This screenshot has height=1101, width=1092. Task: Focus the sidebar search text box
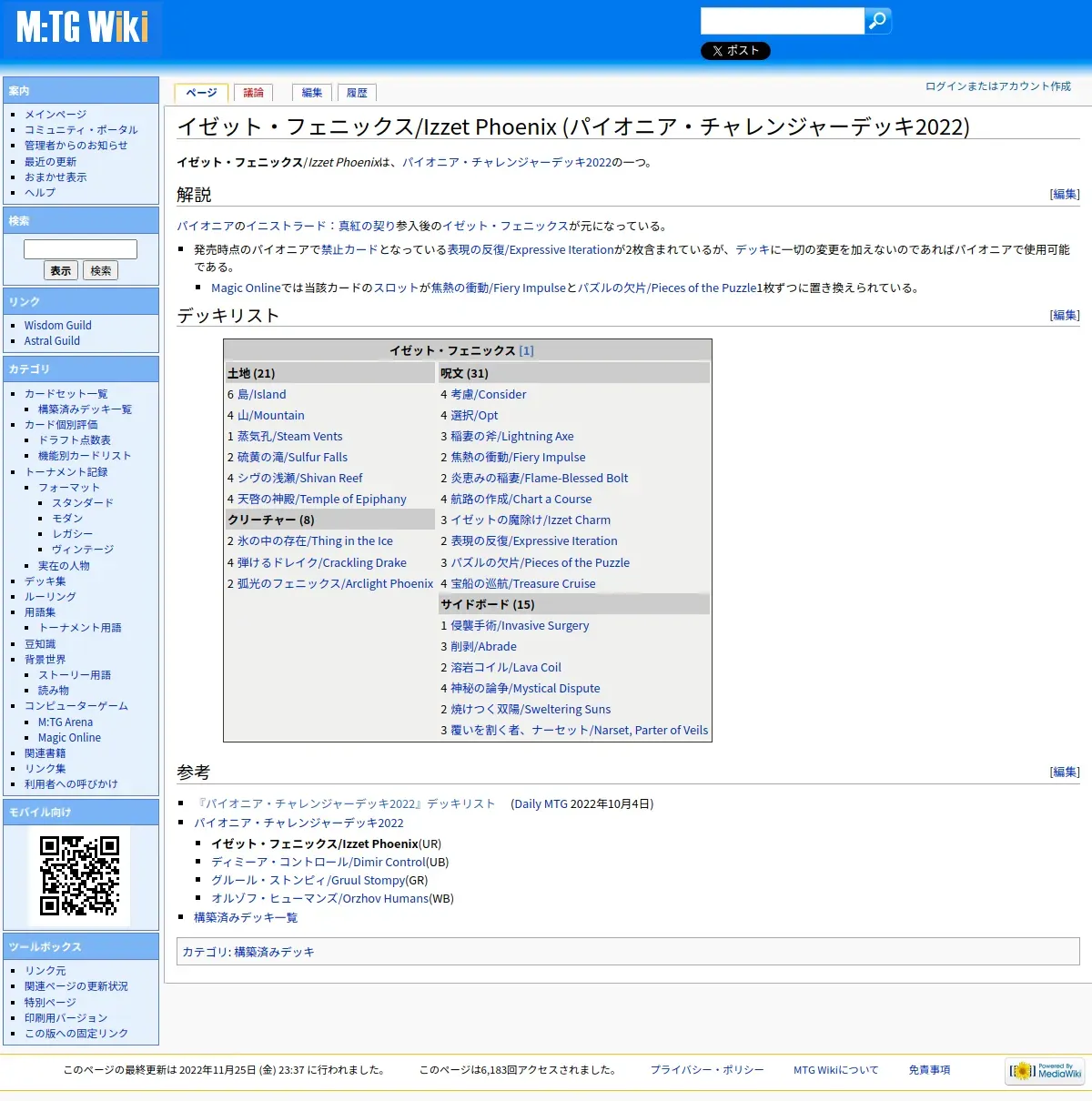click(x=80, y=249)
